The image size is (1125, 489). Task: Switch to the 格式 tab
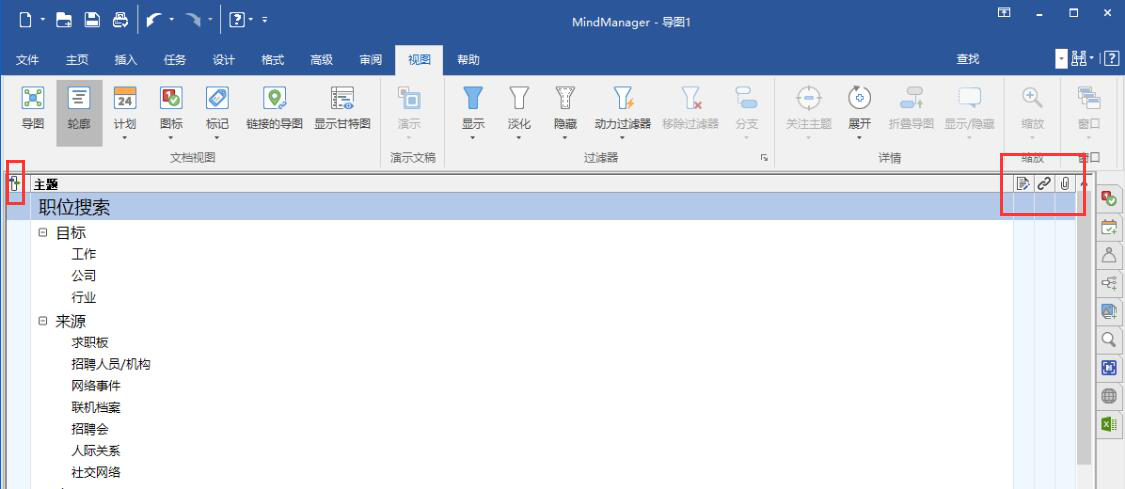tap(272, 60)
